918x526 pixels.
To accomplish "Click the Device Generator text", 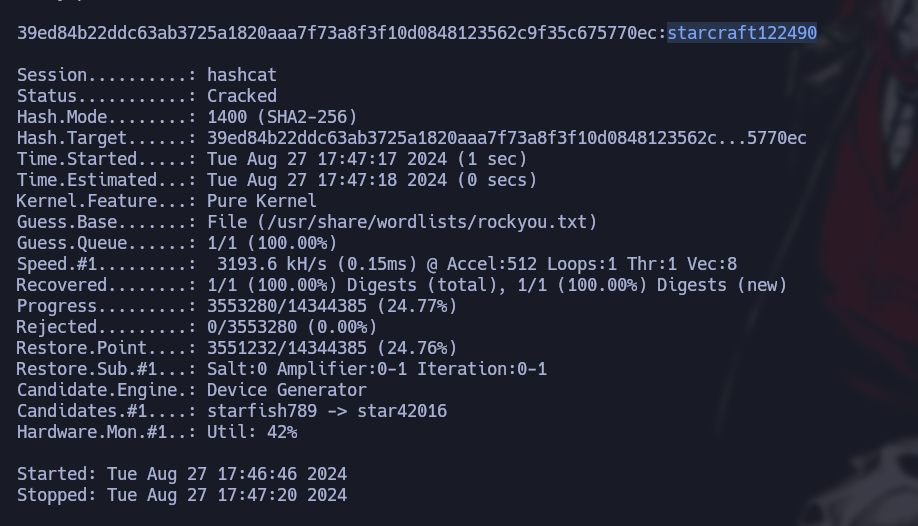I will (x=287, y=390).
